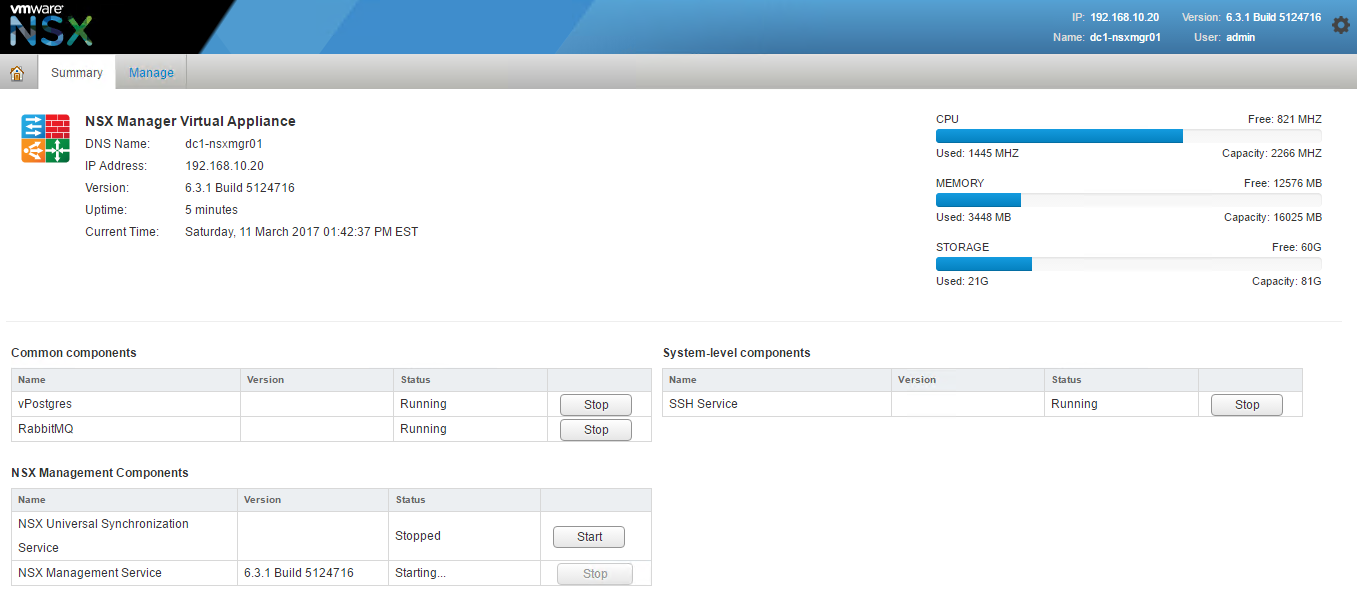Click the CPU Capacity 2266 MHZ text
1357x592 pixels.
(1272, 153)
